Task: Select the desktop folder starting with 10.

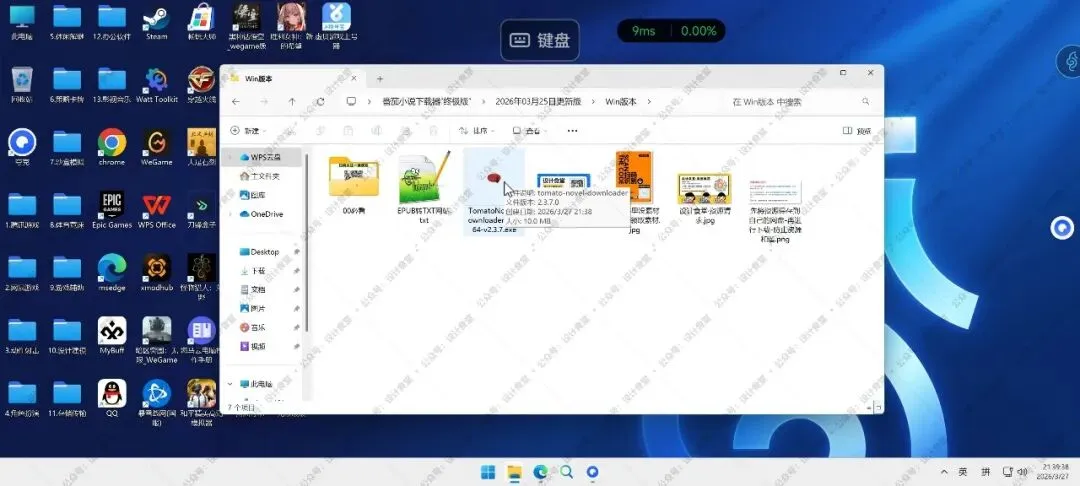Action: [67, 335]
